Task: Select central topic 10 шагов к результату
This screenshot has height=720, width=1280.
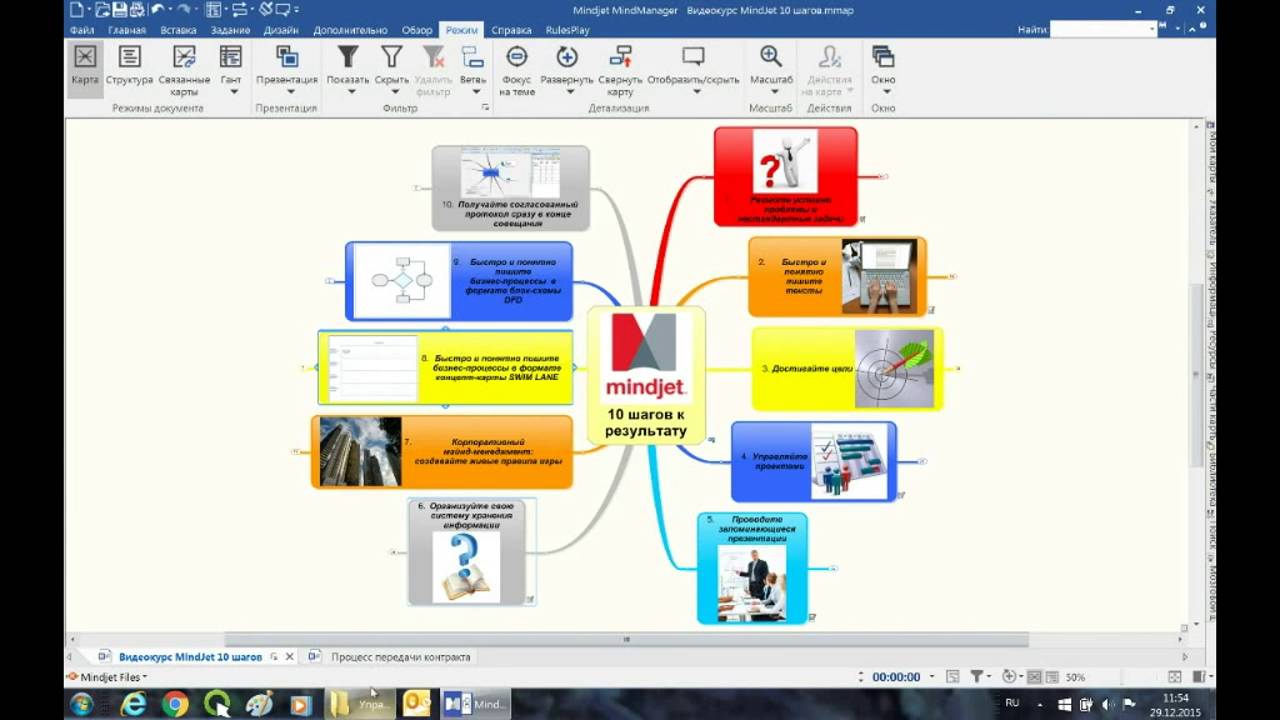Action: point(646,377)
